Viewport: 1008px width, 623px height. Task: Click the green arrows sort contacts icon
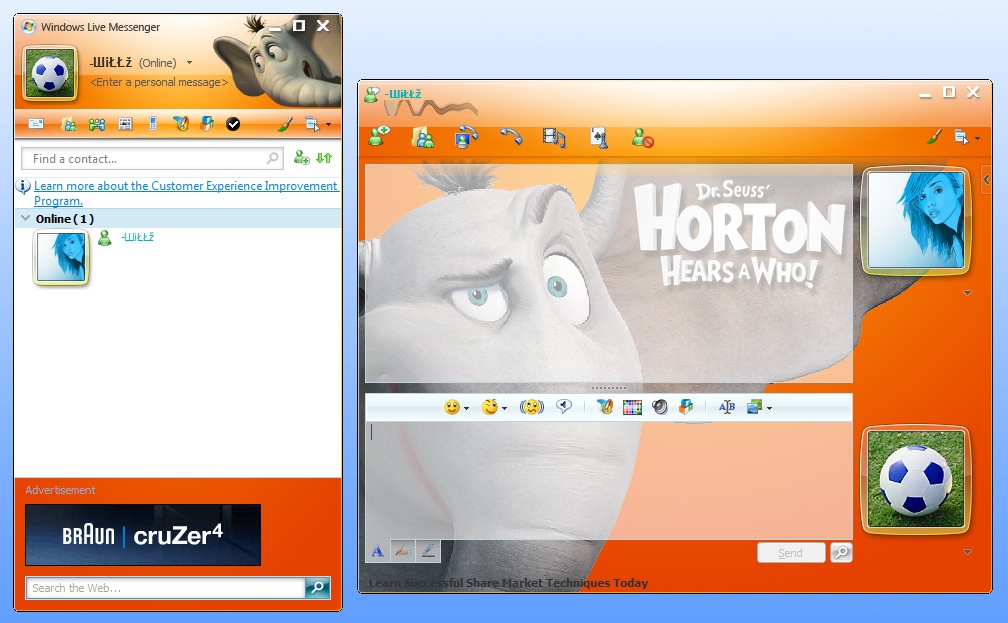pyautogui.click(x=324, y=158)
